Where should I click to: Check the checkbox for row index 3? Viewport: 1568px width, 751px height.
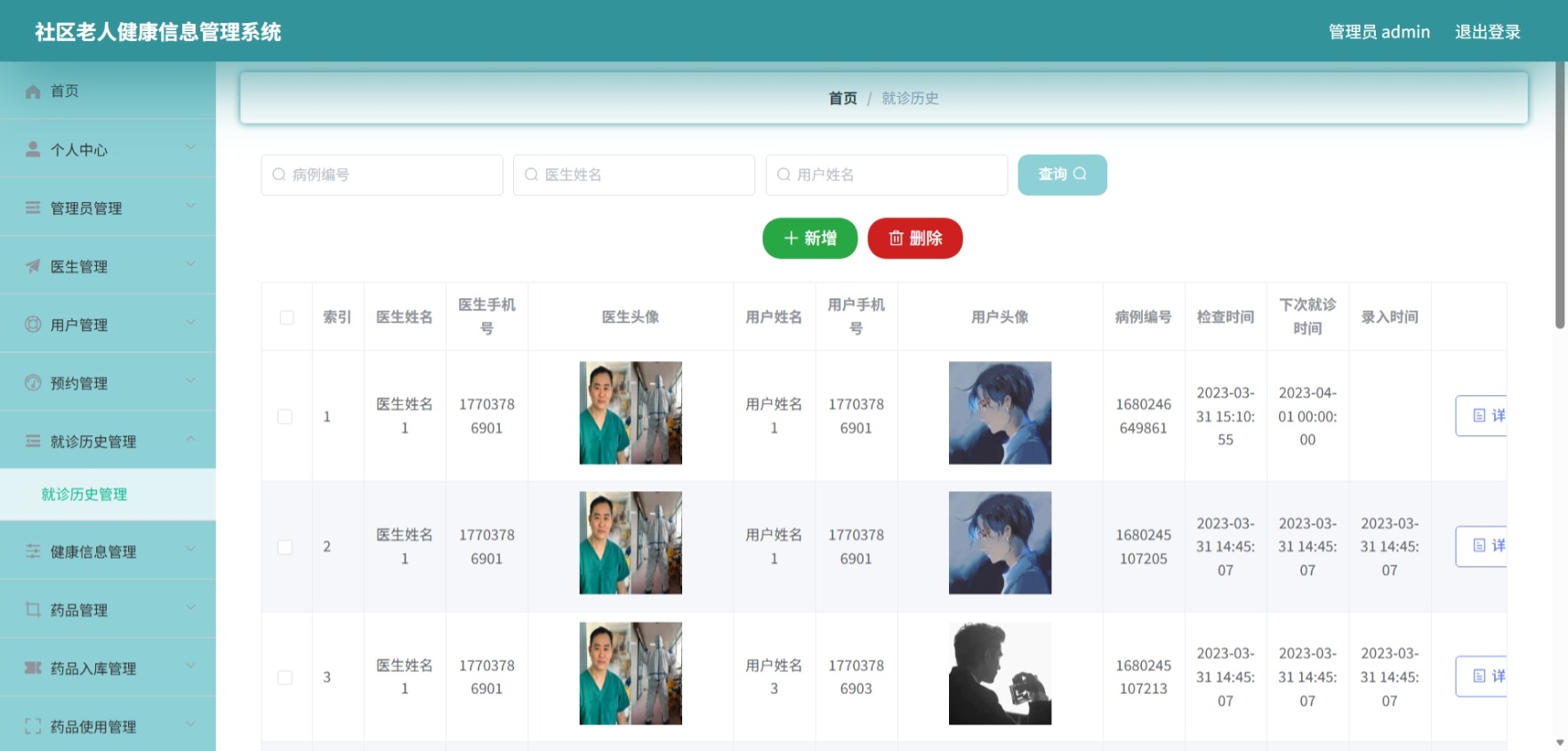[285, 677]
